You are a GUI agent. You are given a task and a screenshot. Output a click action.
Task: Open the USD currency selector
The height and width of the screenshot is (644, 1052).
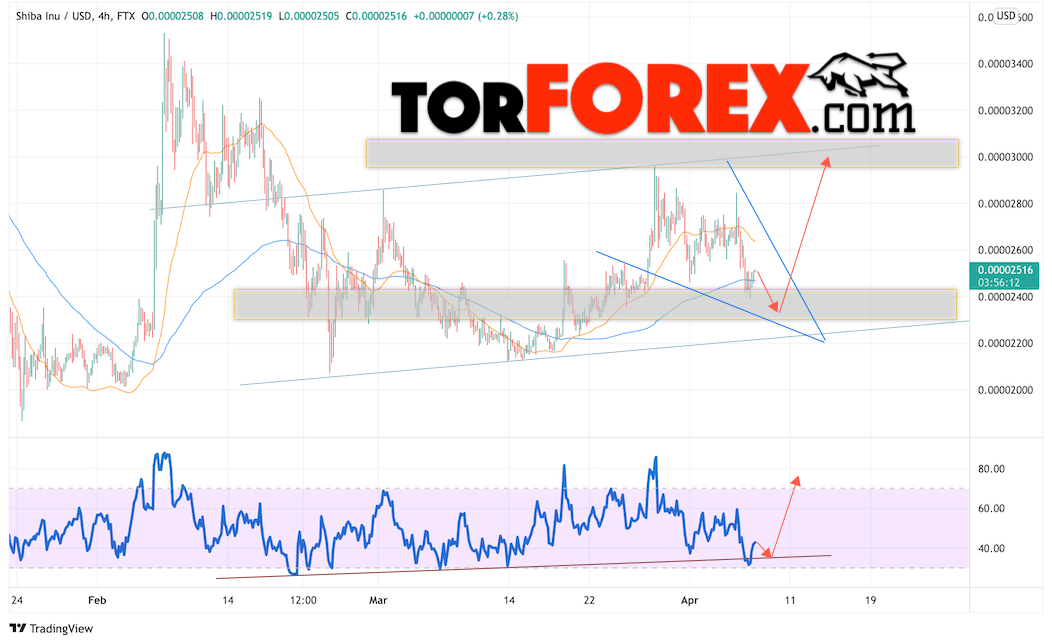[x=1005, y=15]
